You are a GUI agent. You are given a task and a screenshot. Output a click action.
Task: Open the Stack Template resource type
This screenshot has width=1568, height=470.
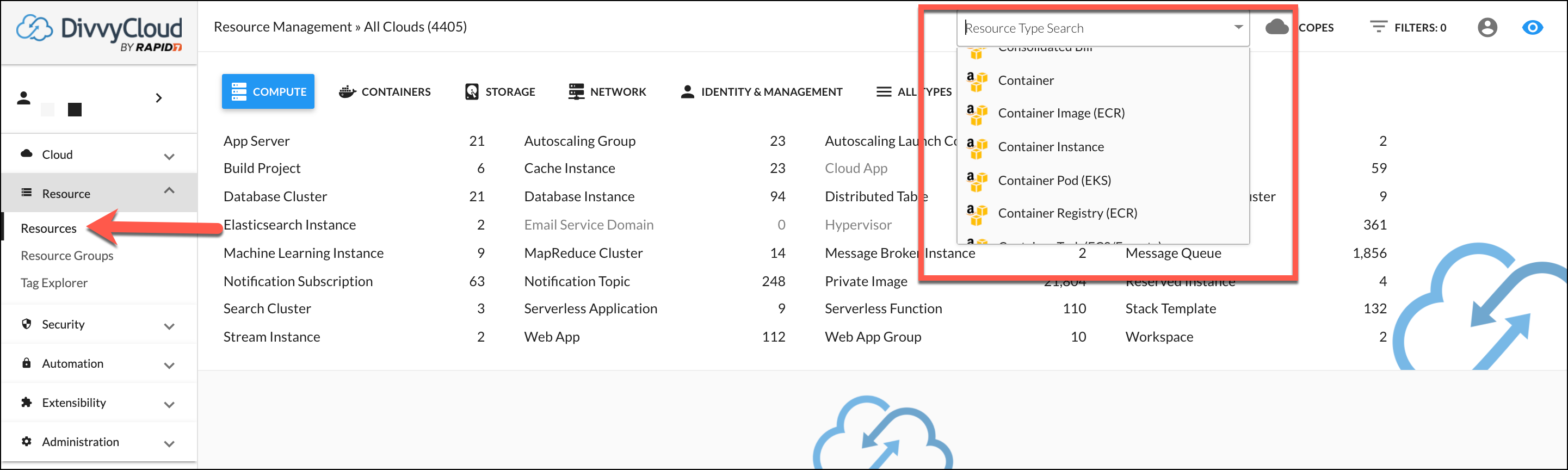[1170, 308]
